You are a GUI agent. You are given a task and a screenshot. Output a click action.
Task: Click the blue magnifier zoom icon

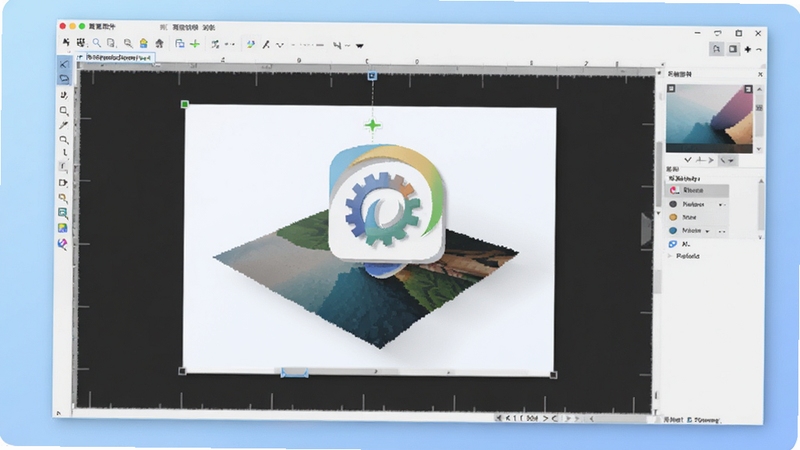point(96,43)
